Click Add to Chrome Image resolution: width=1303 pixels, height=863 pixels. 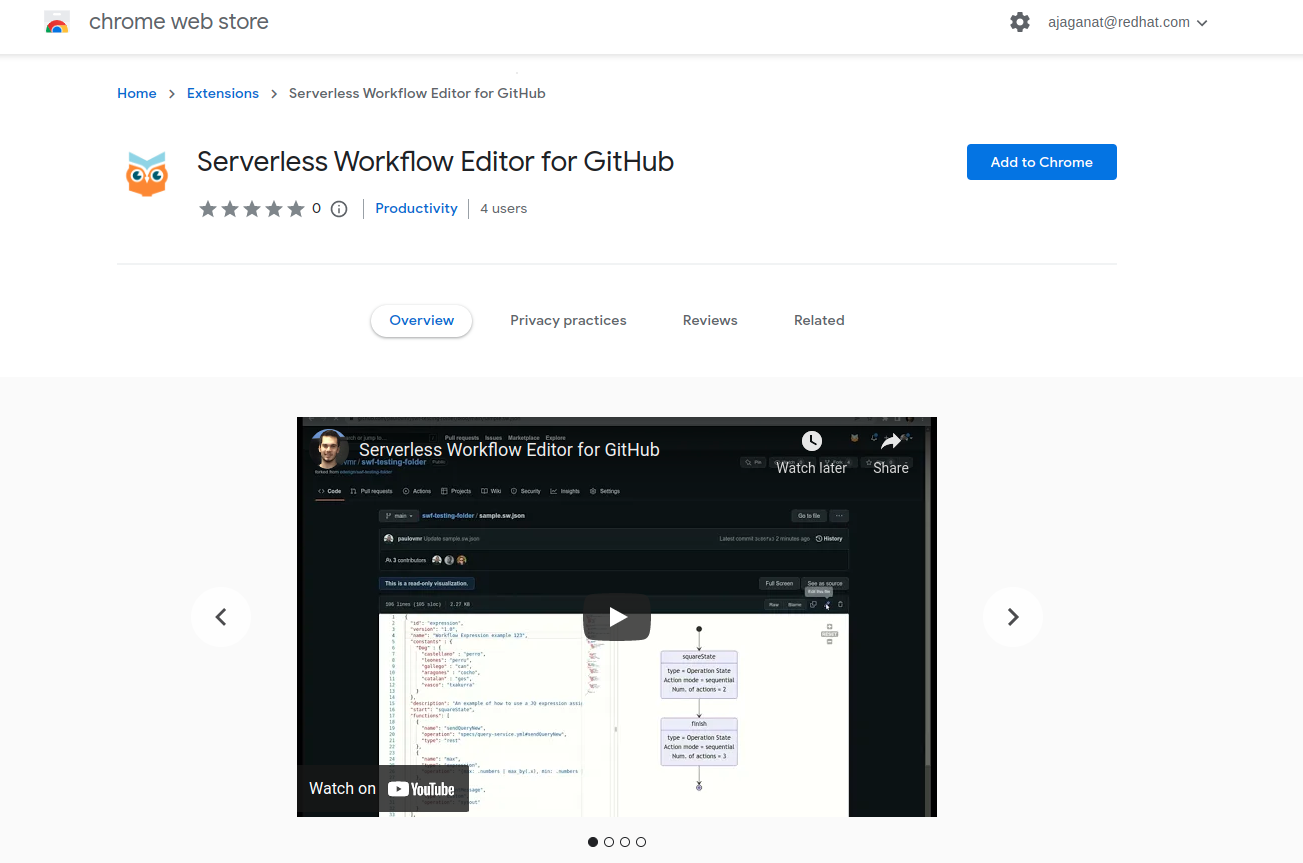1041,161
